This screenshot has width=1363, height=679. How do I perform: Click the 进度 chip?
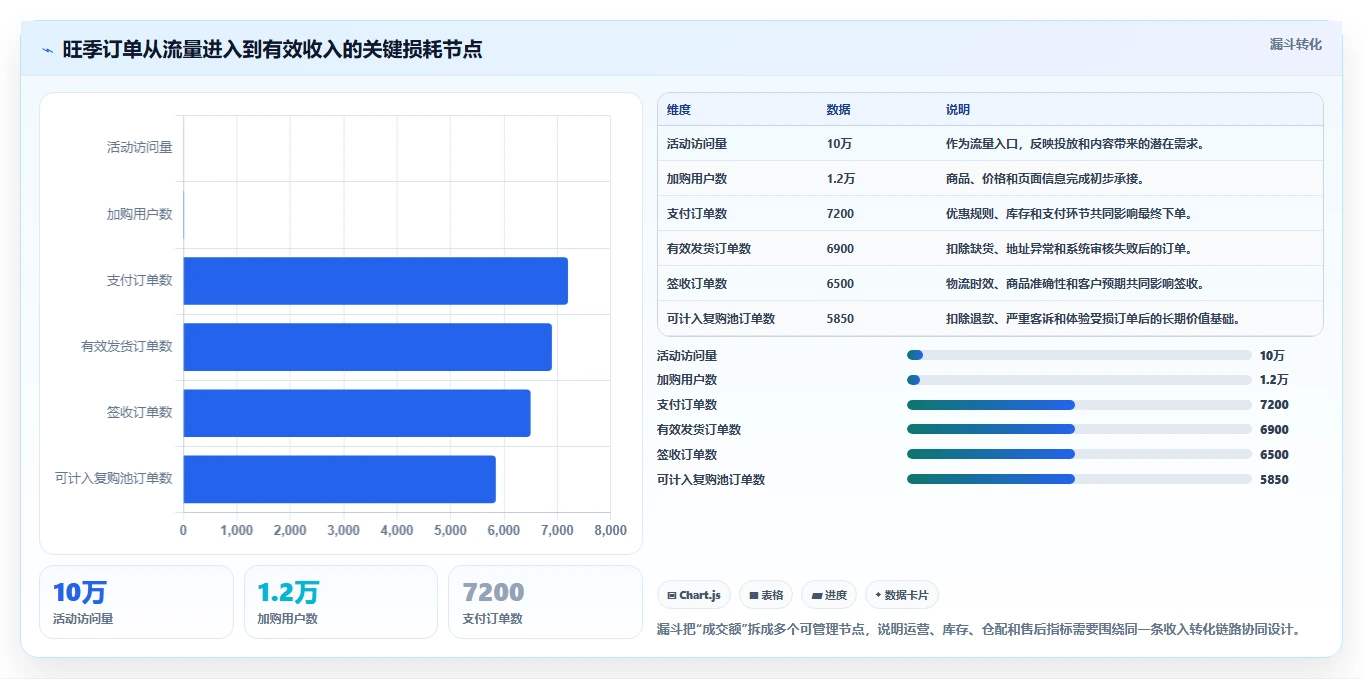tap(829, 595)
